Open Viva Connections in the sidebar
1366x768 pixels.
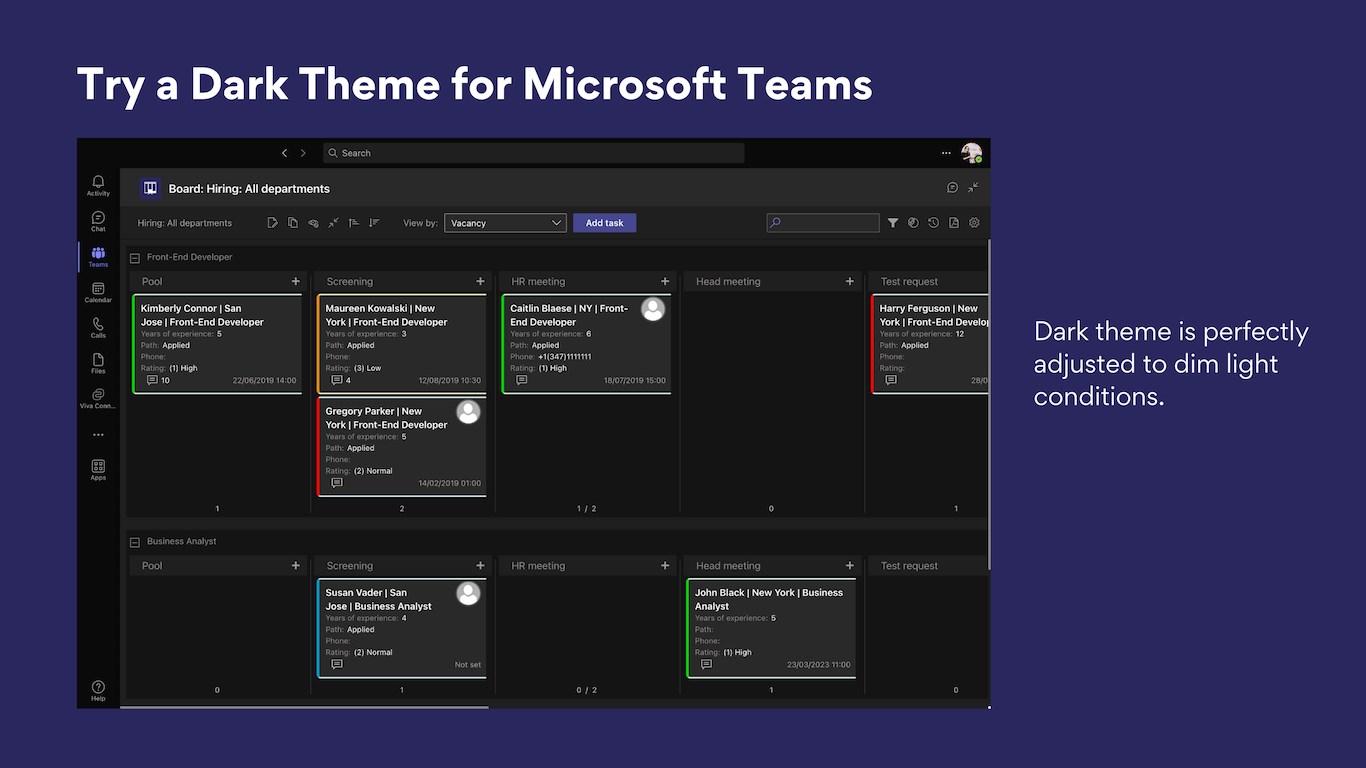click(98, 399)
